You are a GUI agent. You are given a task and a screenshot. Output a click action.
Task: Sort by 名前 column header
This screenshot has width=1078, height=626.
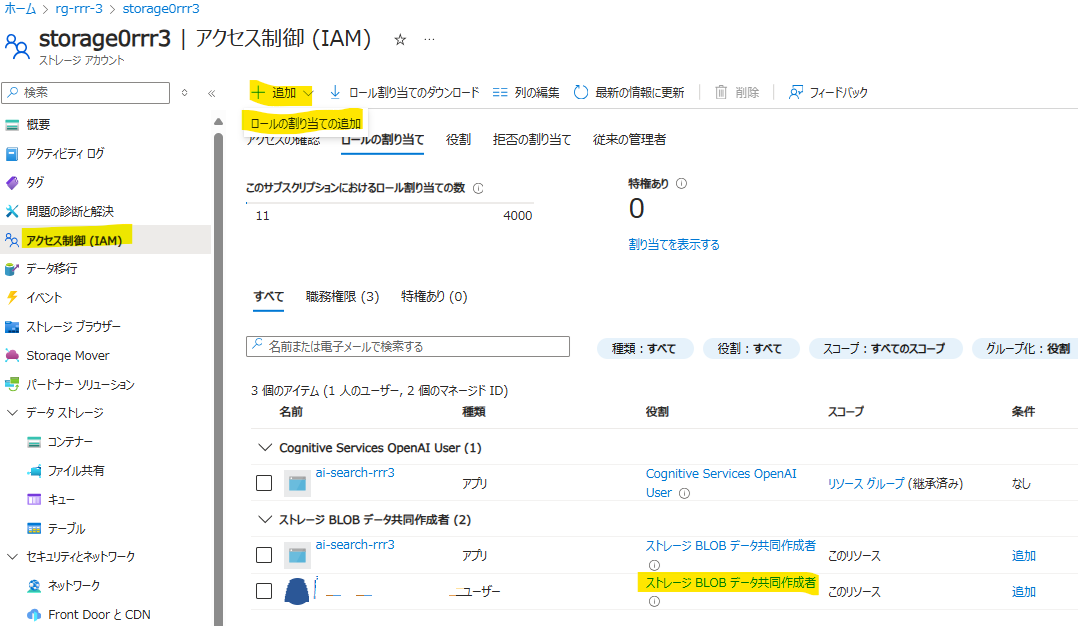point(291,412)
